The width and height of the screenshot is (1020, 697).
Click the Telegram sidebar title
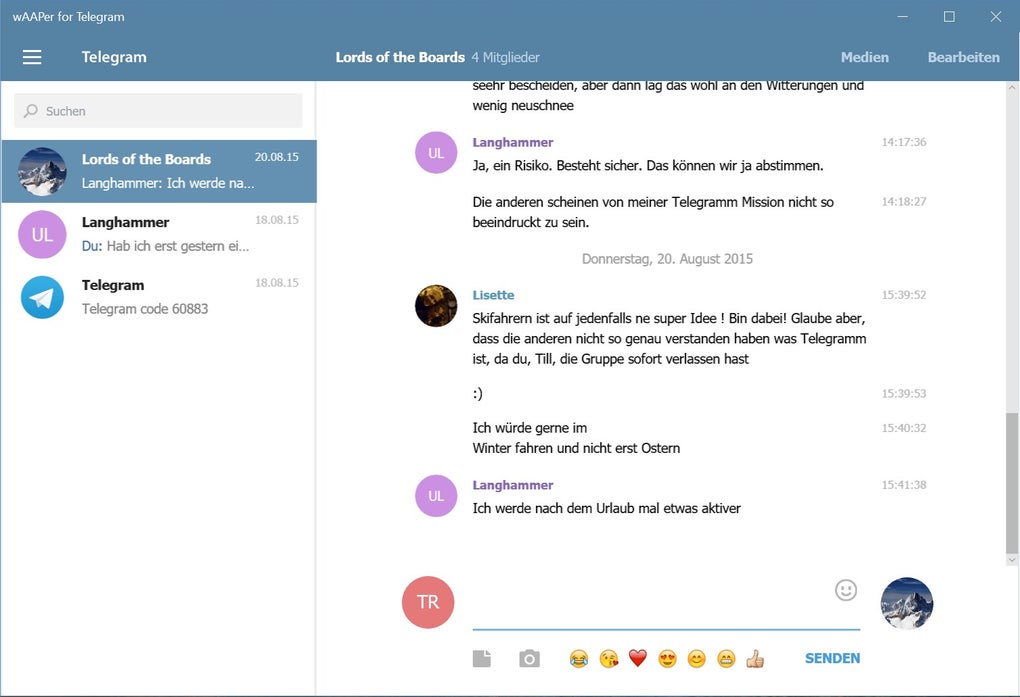point(114,57)
